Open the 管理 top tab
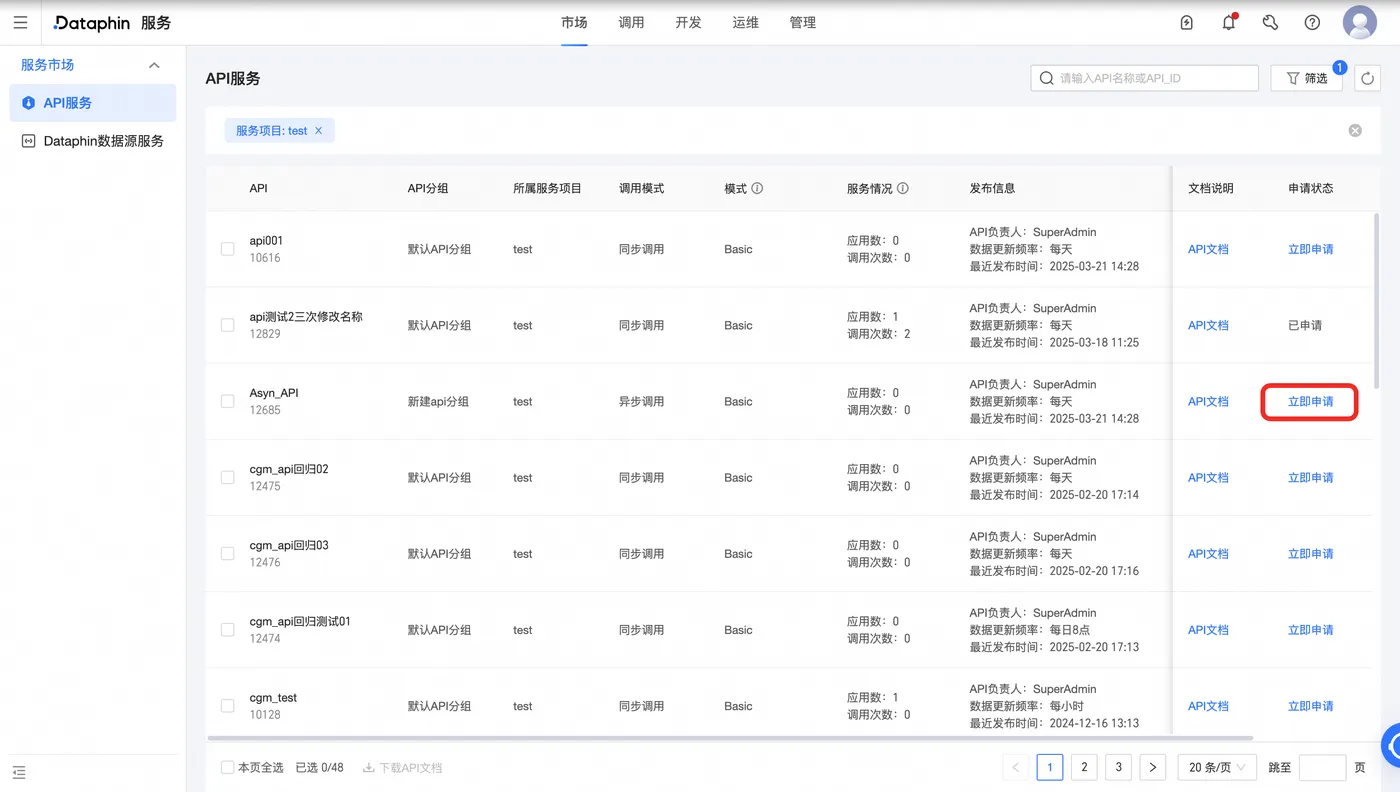 tap(802, 23)
